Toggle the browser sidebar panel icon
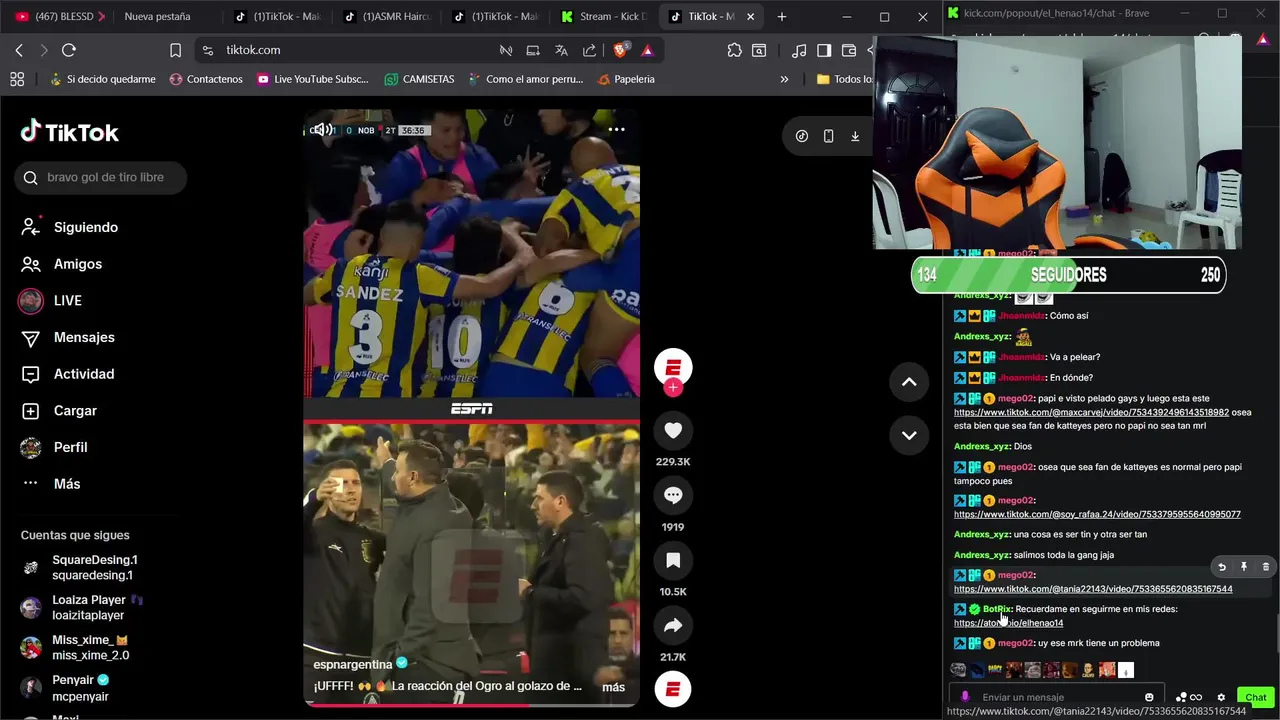 (x=824, y=50)
